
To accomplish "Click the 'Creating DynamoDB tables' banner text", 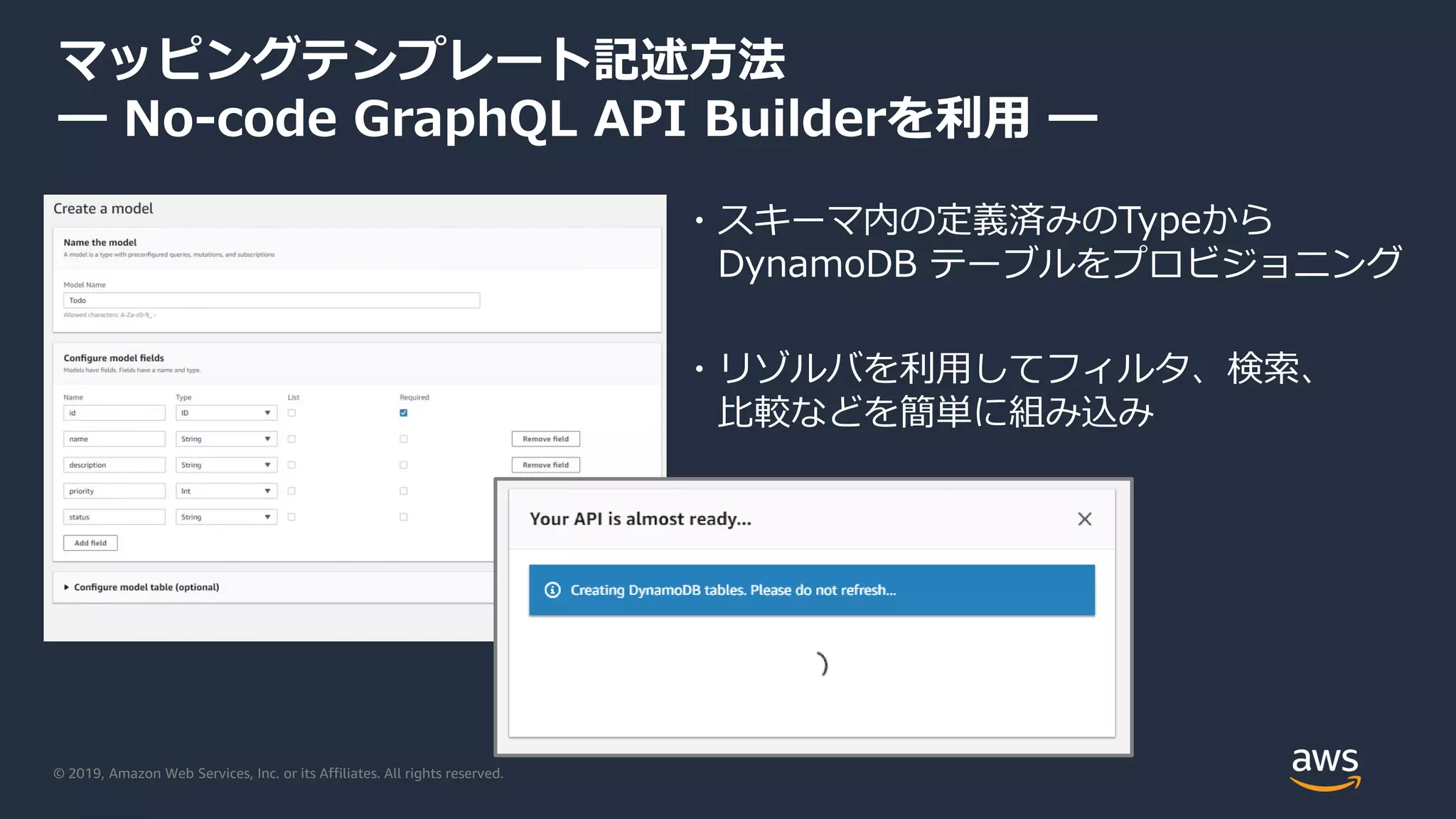I will click(x=733, y=590).
